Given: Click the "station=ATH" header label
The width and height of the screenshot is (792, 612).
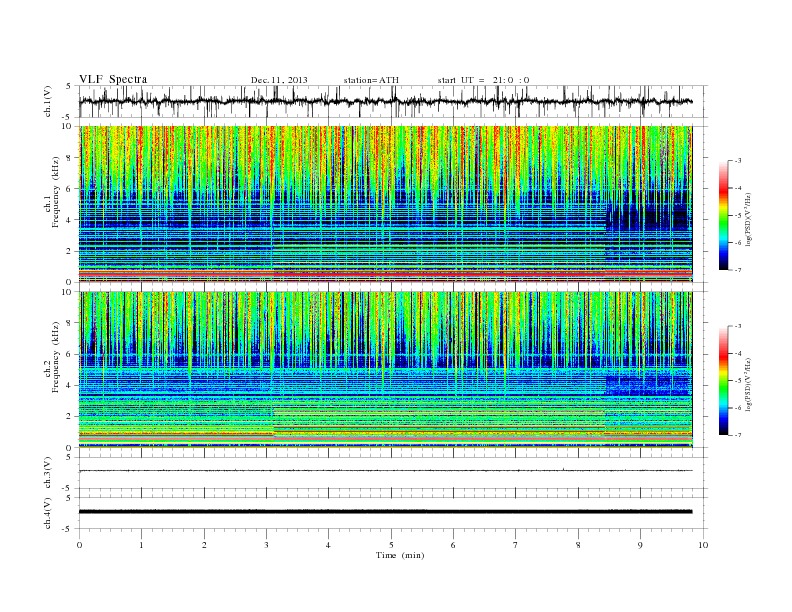Looking at the screenshot, I should [371, 80].
